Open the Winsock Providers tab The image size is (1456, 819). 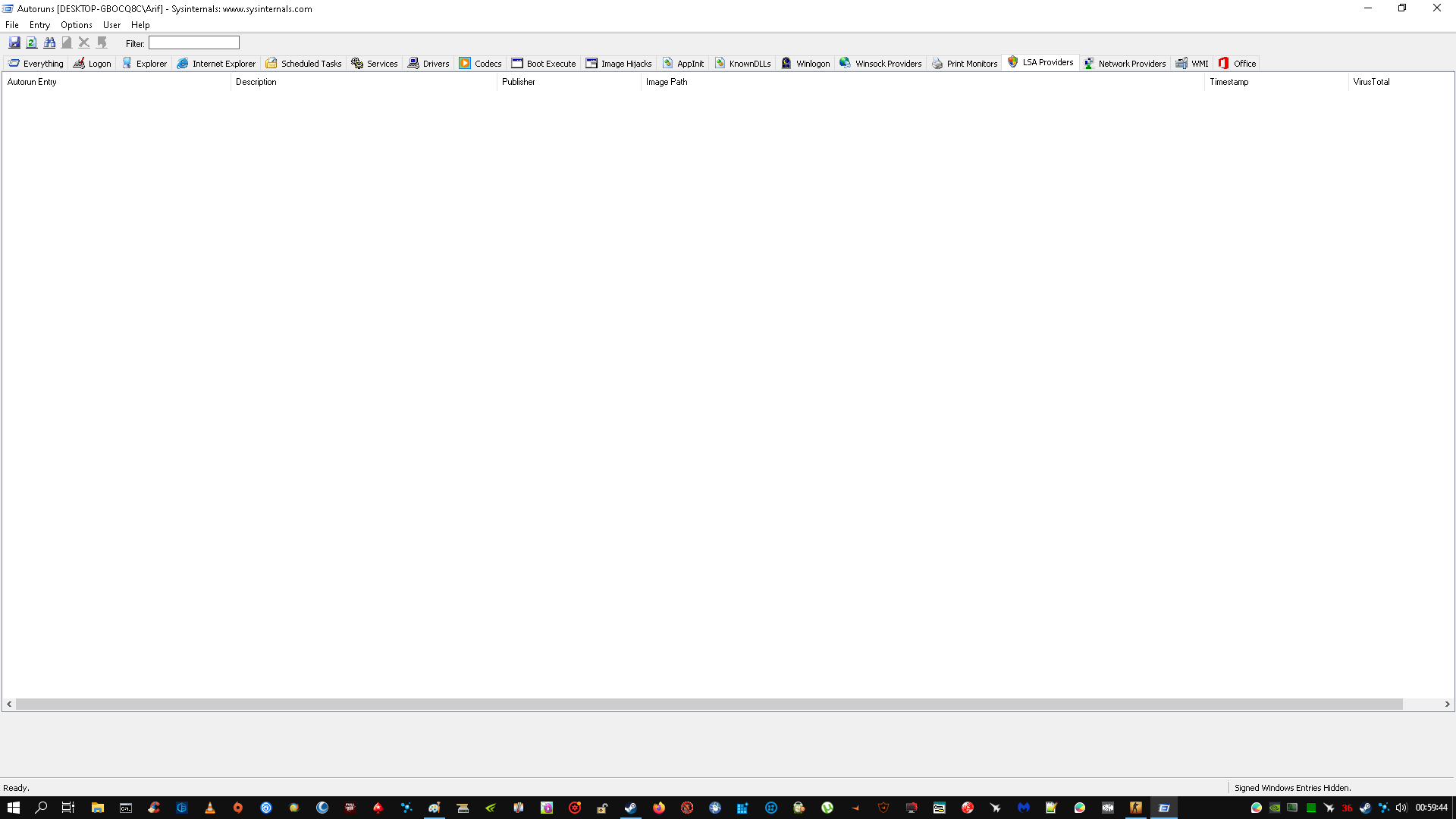[x=880, y=64]
